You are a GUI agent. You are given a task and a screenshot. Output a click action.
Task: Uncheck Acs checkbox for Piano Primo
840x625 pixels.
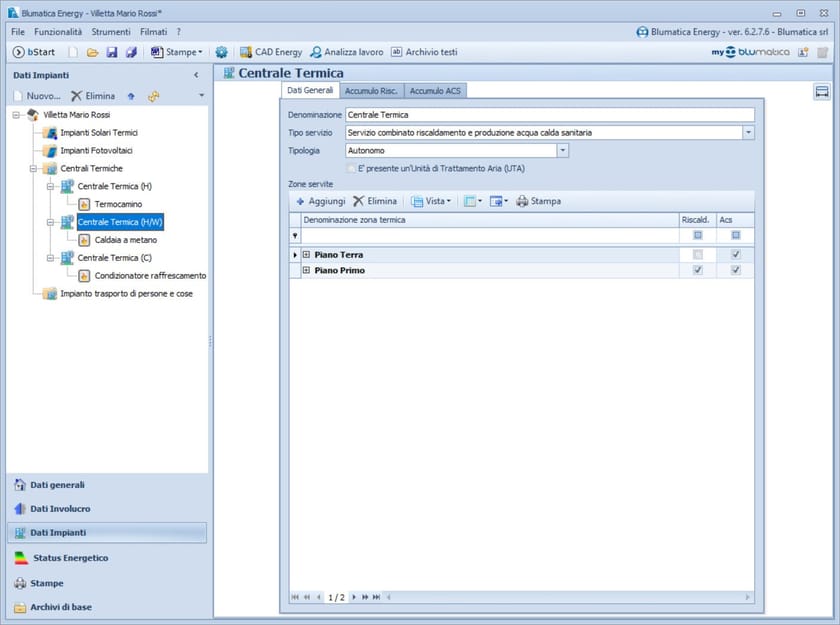click(x=736, y=271)
